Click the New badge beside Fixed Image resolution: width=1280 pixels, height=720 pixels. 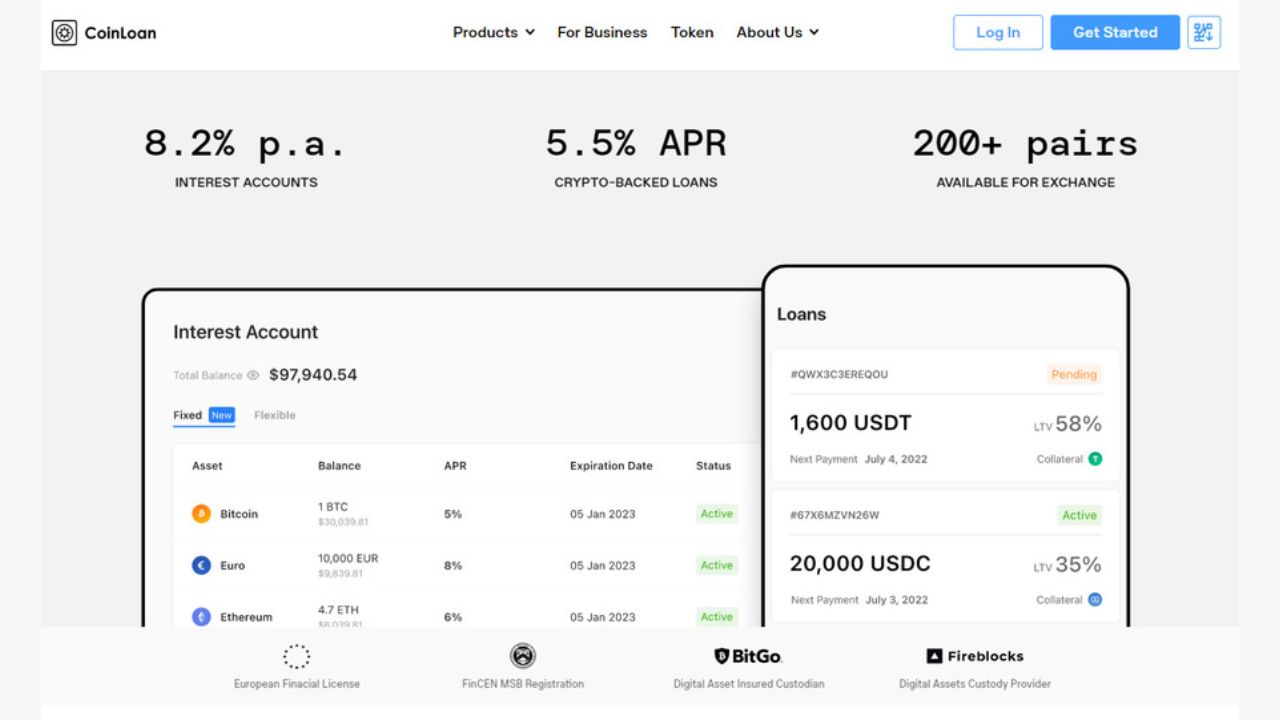[x=222, y=415]
